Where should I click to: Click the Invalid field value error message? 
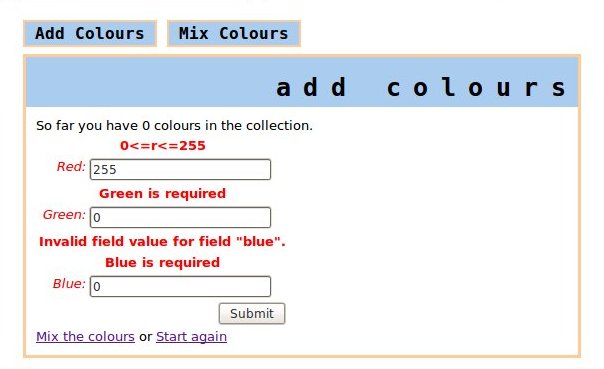(162, 242)
